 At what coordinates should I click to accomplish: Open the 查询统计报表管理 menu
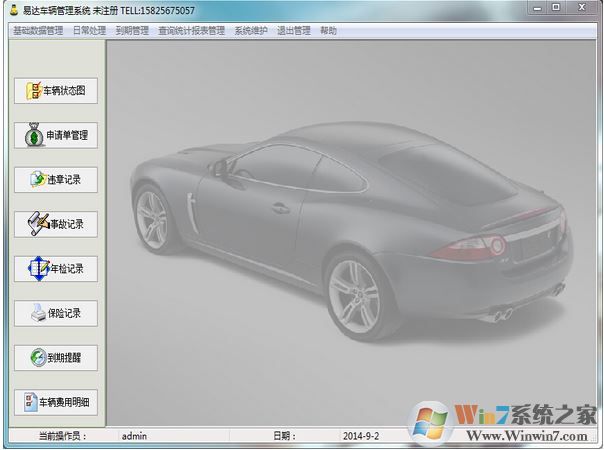point(191,30)
